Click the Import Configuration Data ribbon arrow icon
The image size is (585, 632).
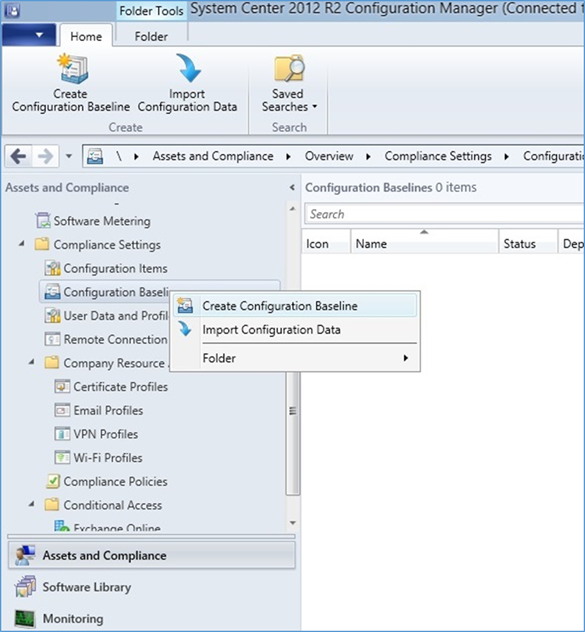[x=188, y=68]
